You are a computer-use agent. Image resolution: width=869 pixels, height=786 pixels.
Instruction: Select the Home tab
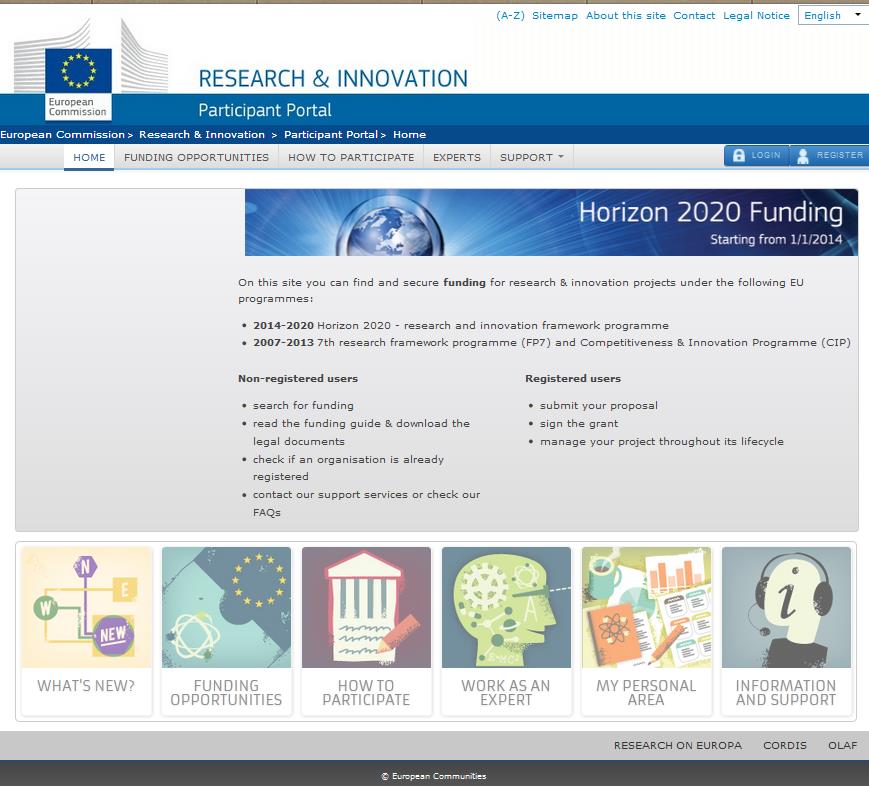89,157
